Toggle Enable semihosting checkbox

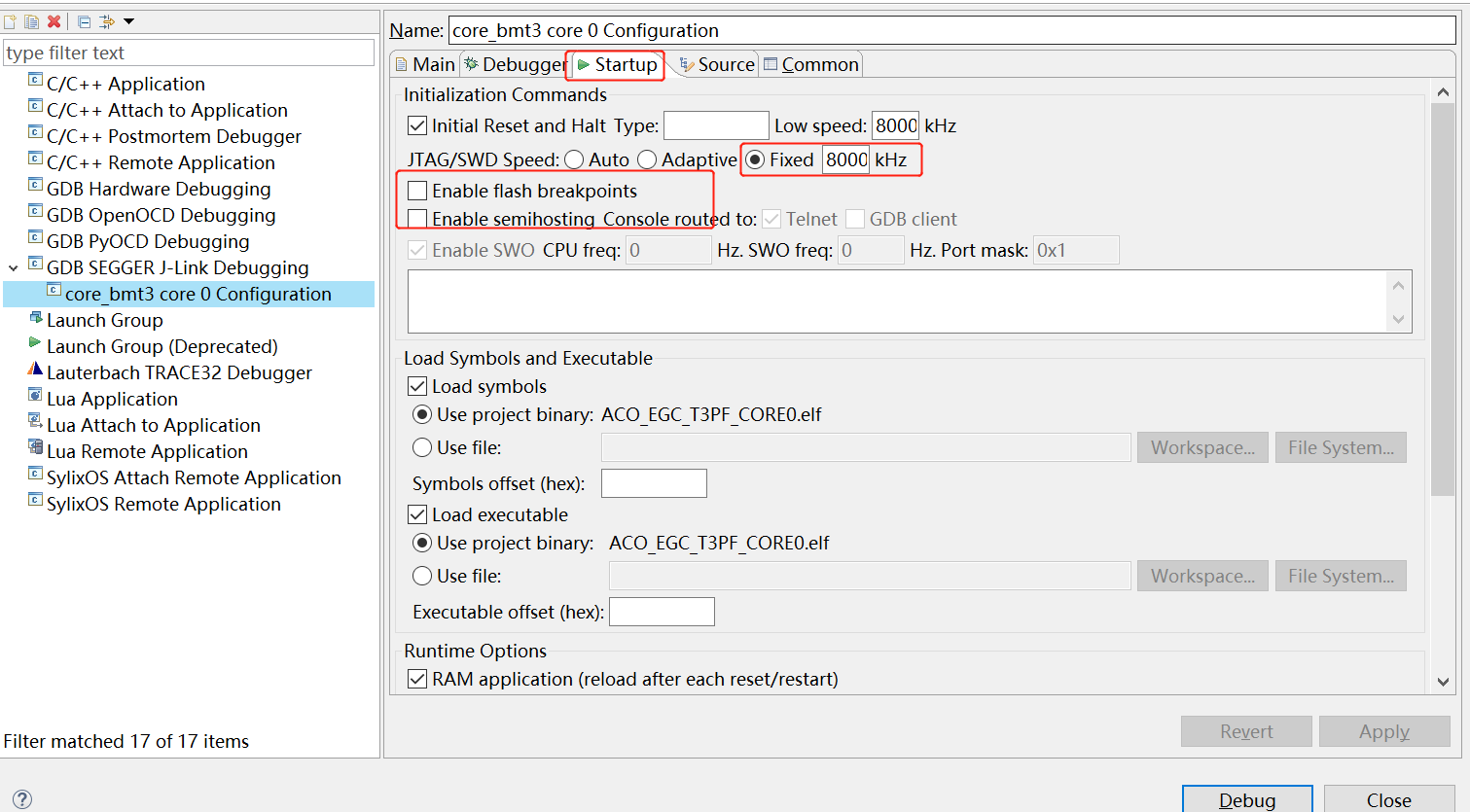[x=417, y=219]
